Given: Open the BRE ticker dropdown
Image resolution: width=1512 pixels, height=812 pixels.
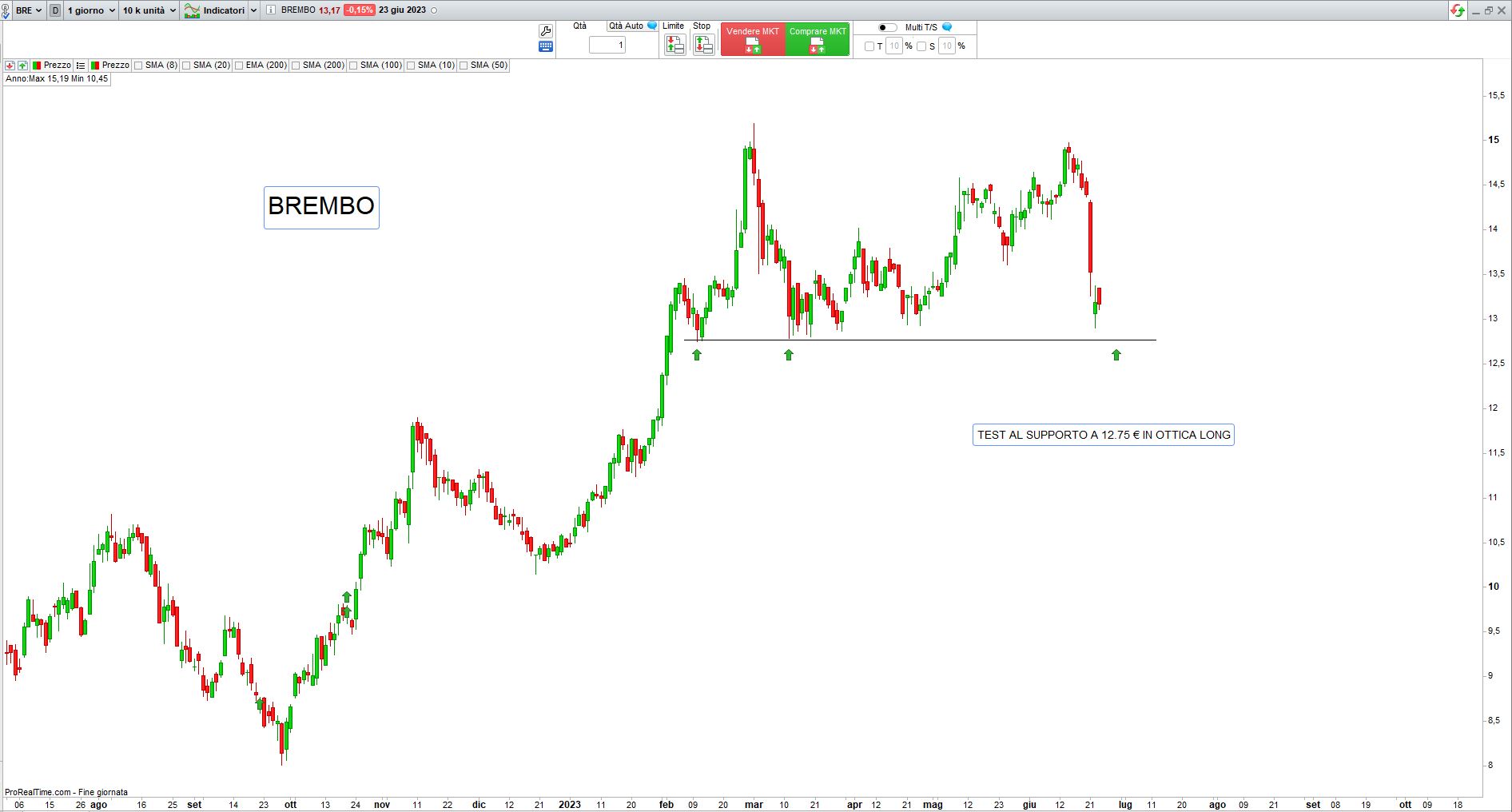Looking at the screenshot, I should 28,10.
